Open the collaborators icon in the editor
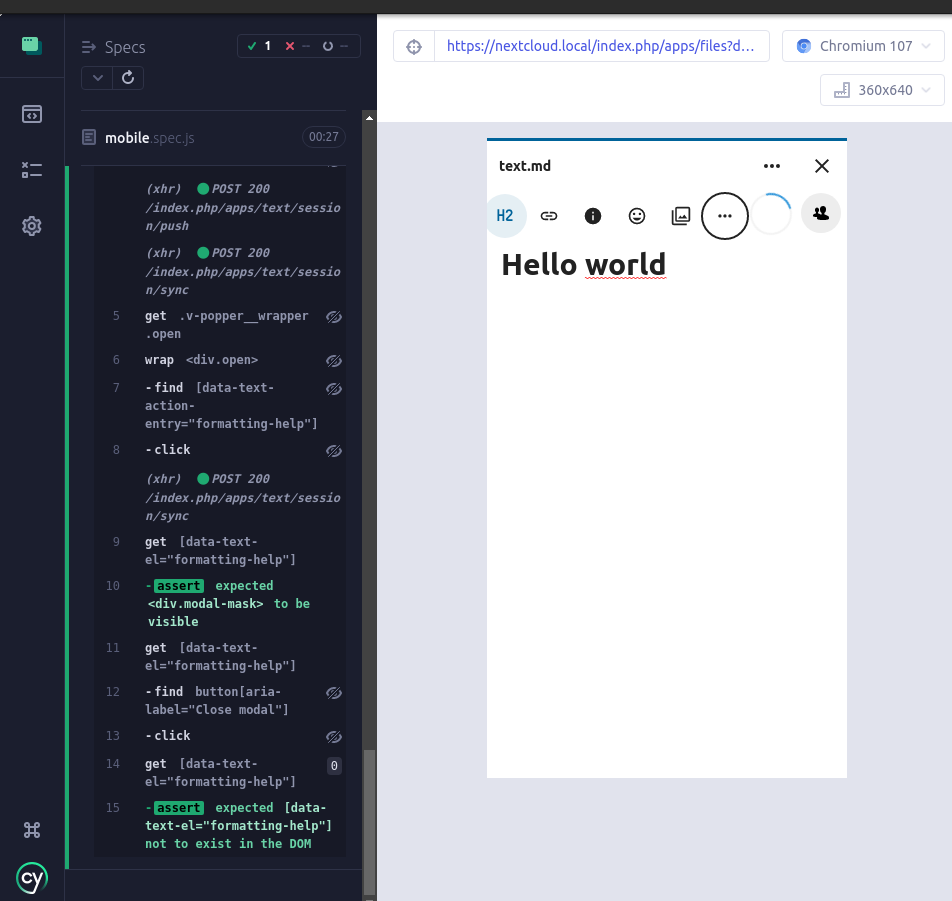Image resolution: width=952 pixels, height=901 pixels. 820,213
